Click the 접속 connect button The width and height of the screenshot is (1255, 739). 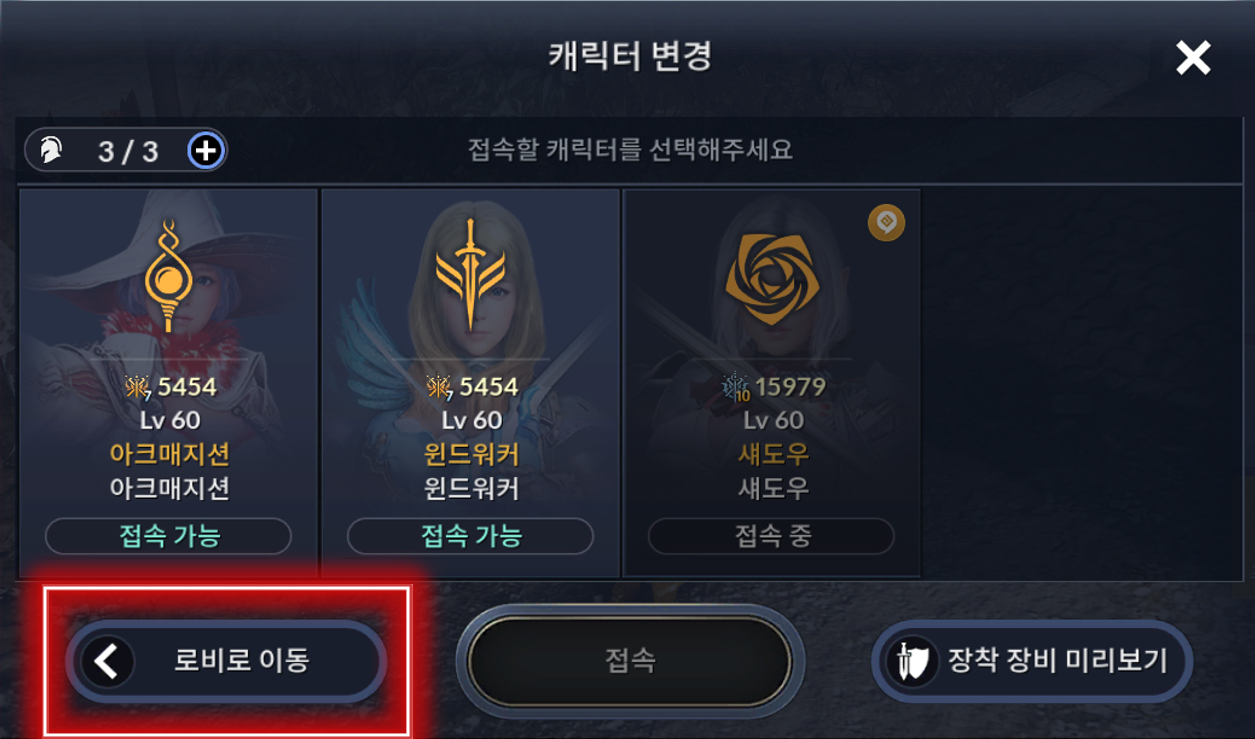point(630,661)
